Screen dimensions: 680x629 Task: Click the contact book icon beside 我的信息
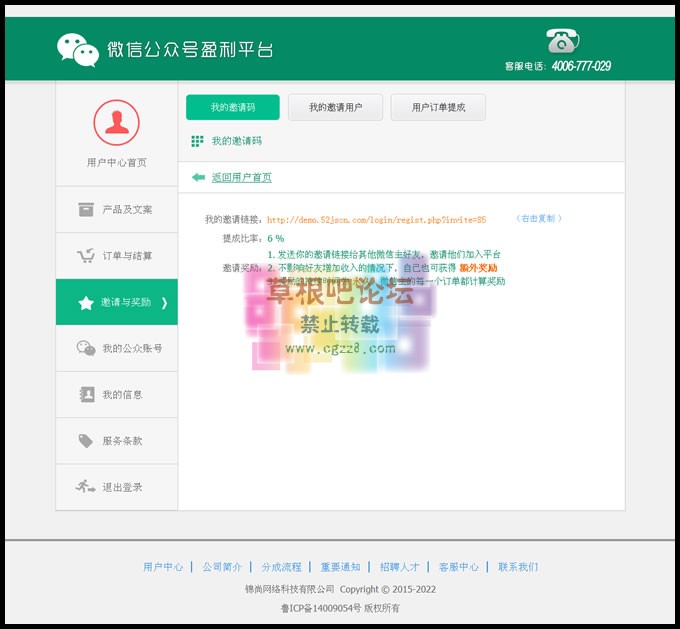[87, 394]
